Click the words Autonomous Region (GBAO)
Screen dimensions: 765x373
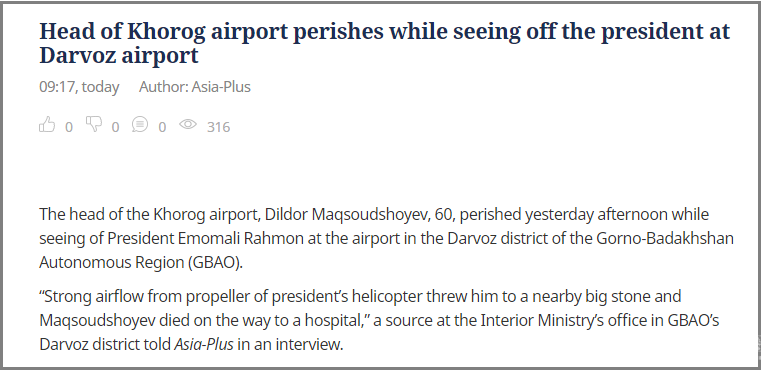[x=141, y=262]
